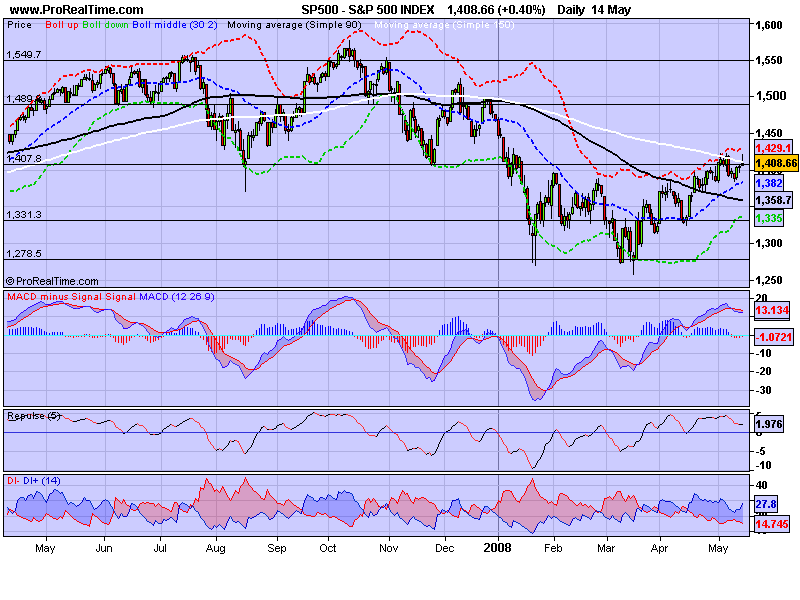Image resolution: width=800 pixels, height=600 pixels.
Task: Click Moving average (Simple 90) legend
Action: (294, 24)
